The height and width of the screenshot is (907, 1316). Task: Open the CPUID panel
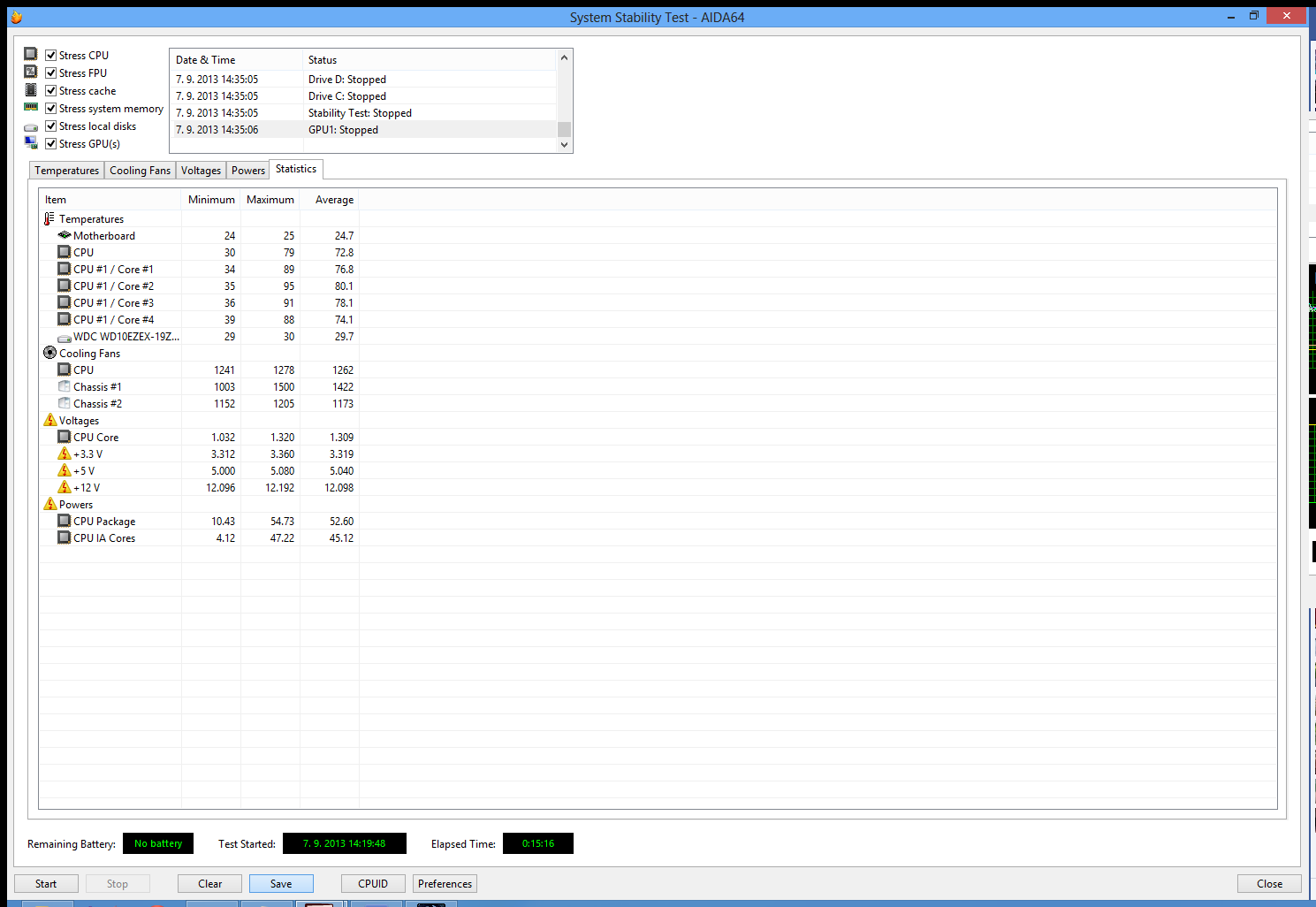tap(373, 883)
